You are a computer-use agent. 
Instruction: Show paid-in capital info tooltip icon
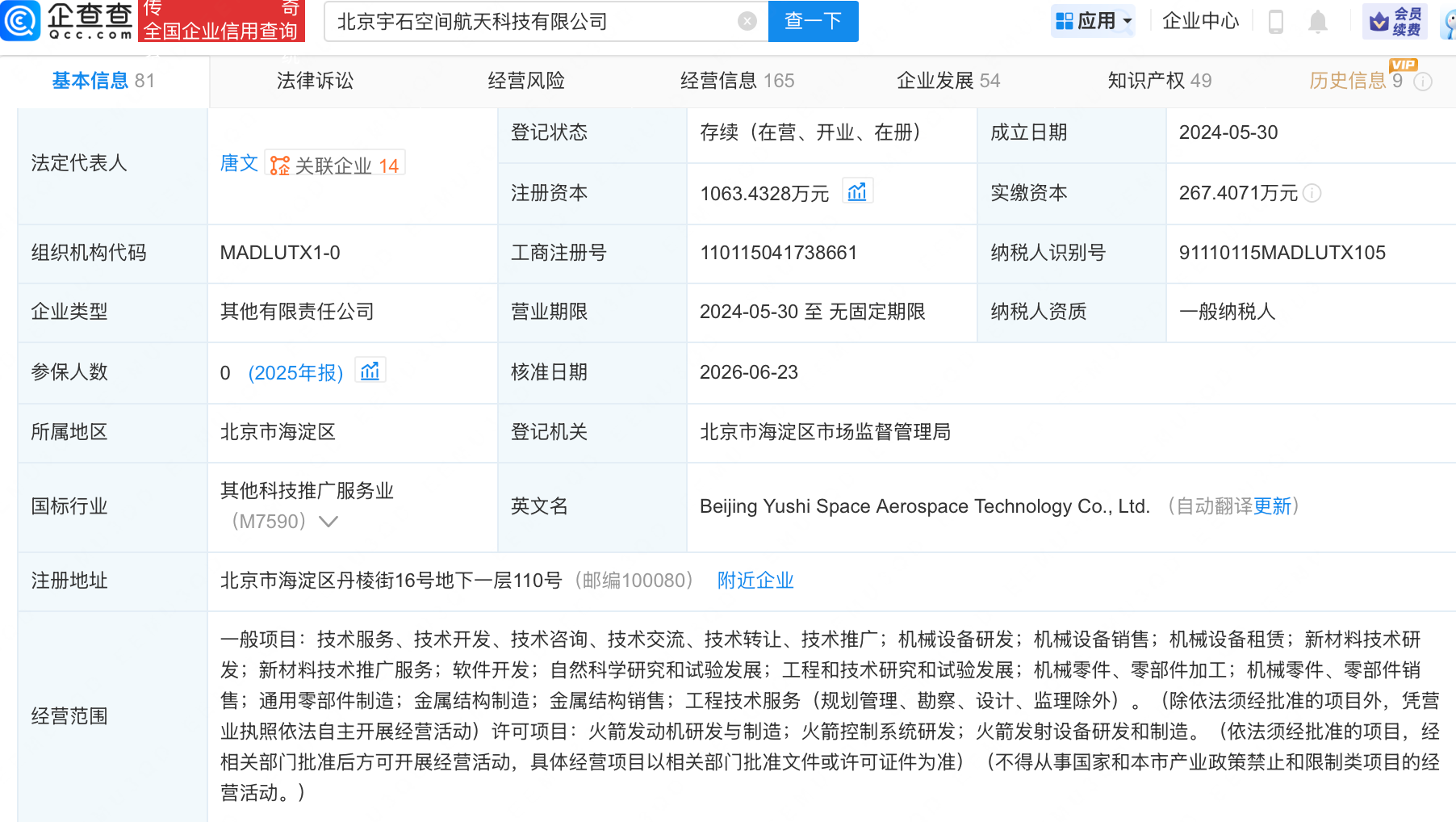(1312, 193)
